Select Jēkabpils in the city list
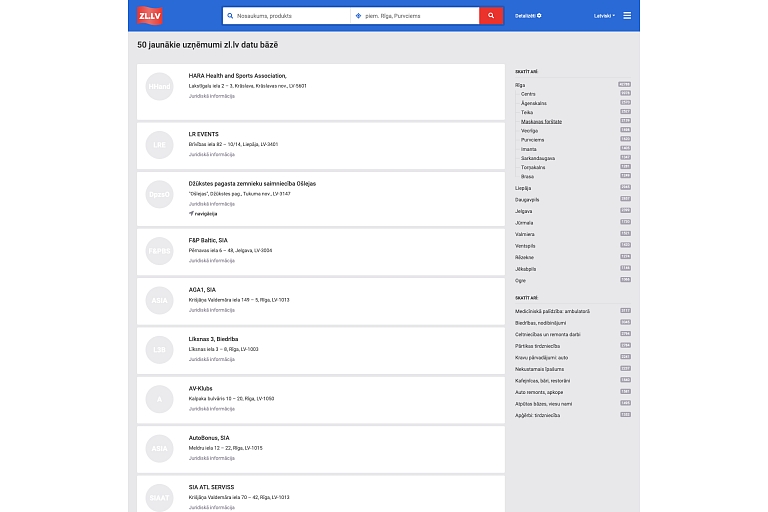The height and width of the screenshot is (512, 768). point(525,269)
